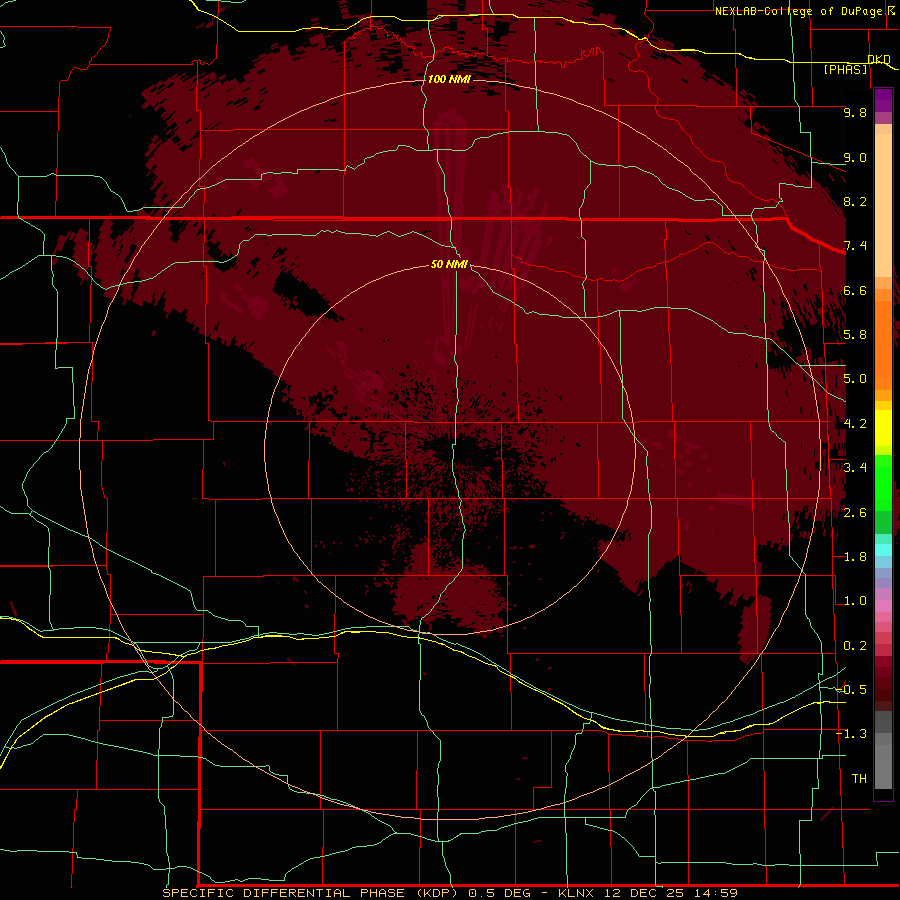The width and height of the screenshot is (900, 900).
Task: Click the dark purple swatch atop color bar
Action: pyautogui.click(x=883, y=96)
